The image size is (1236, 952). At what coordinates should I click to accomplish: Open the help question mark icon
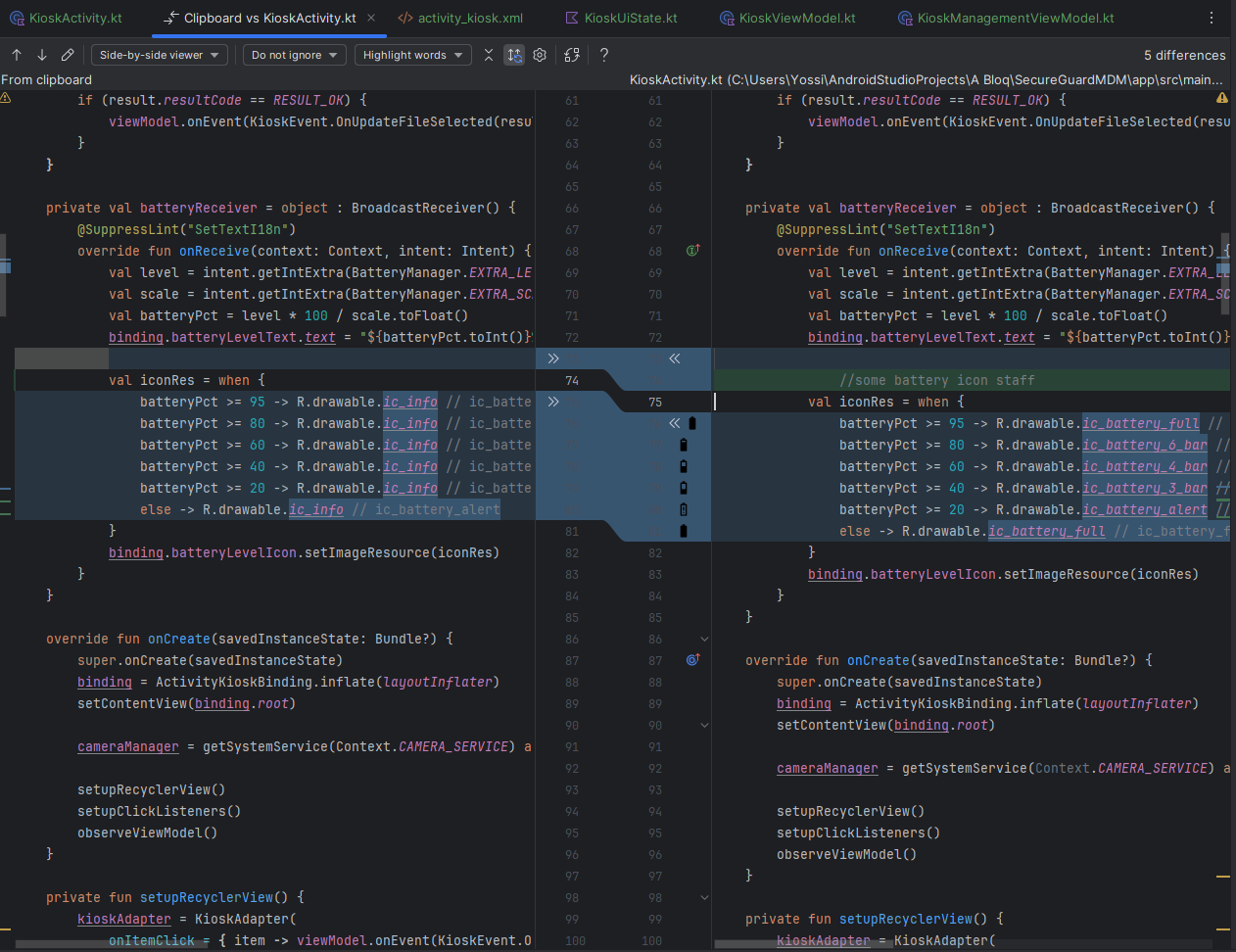click(x=604, y=55)
